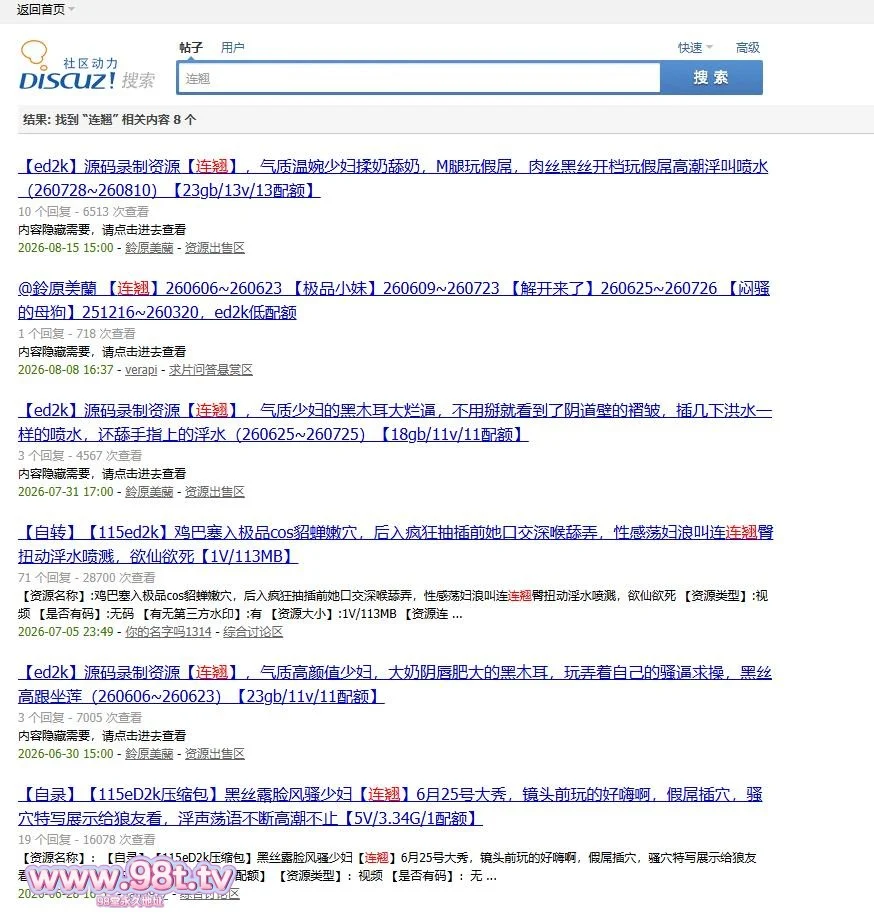Open the 综合讨论区 forum link
The height and width of the screenshot is (916, 874).
coord(253,632)
